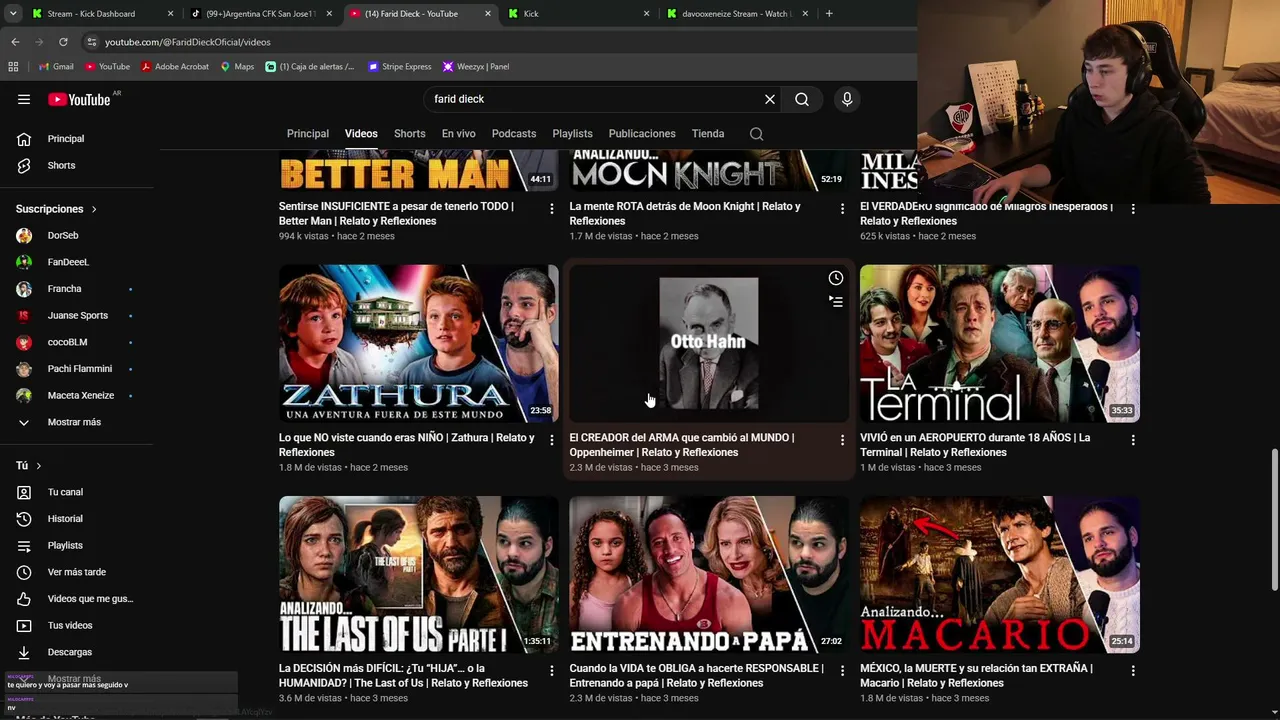Clear the search box text
This screenshot has height=720, width=1280.
point(770,99)
